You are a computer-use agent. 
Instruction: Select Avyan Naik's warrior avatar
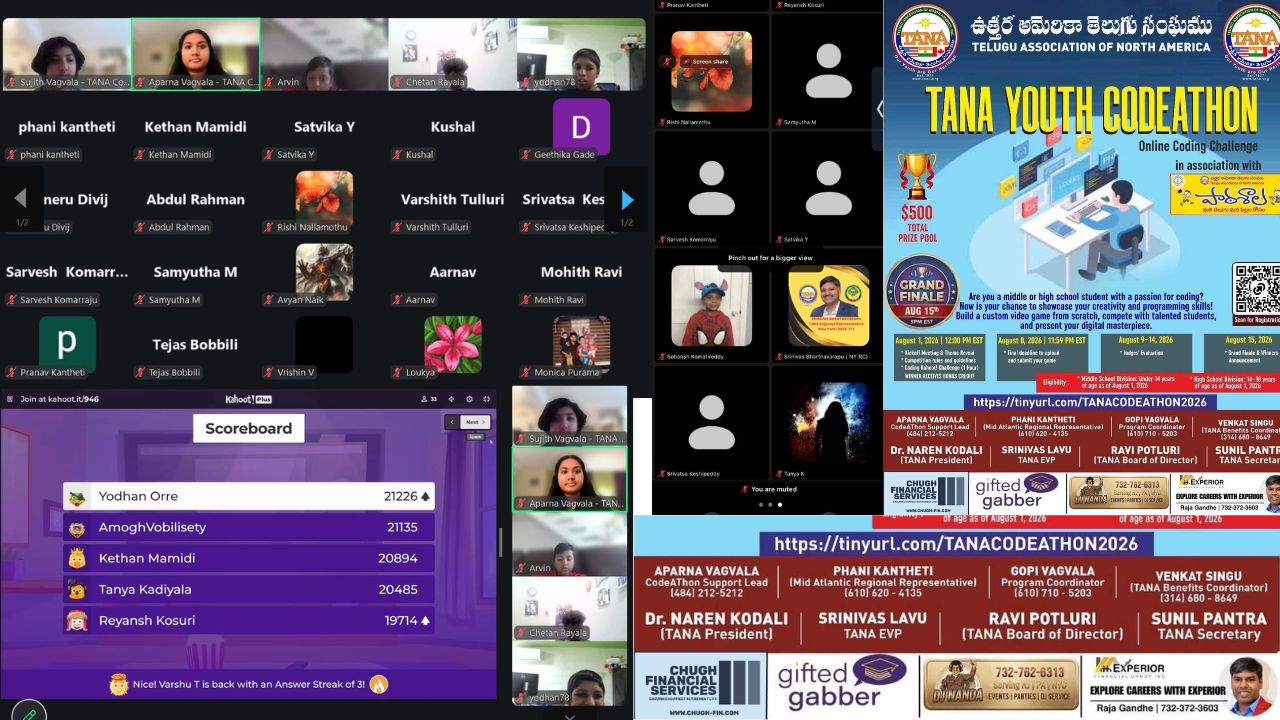[x=324, y=272]
